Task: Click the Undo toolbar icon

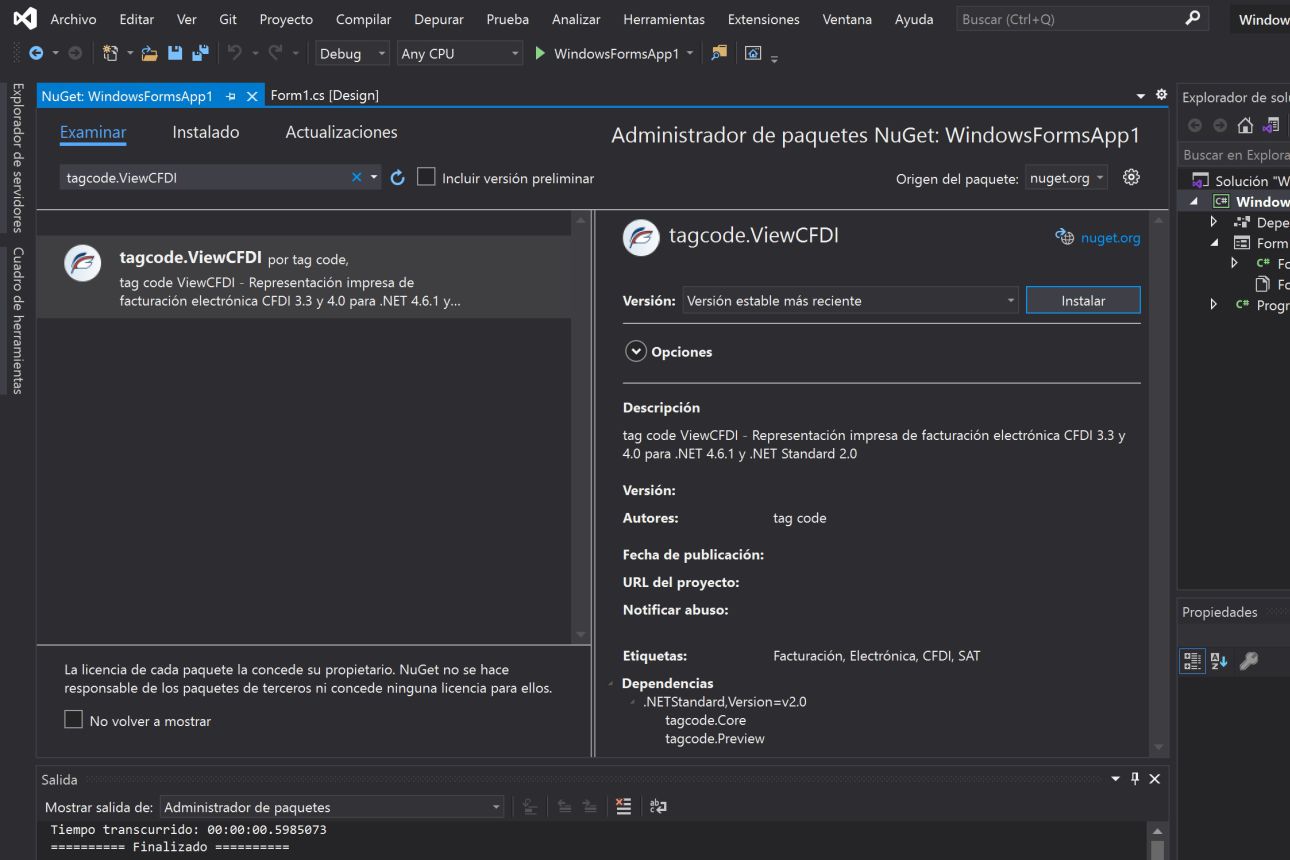Action: pyautogui.click(x=234, y=53)
